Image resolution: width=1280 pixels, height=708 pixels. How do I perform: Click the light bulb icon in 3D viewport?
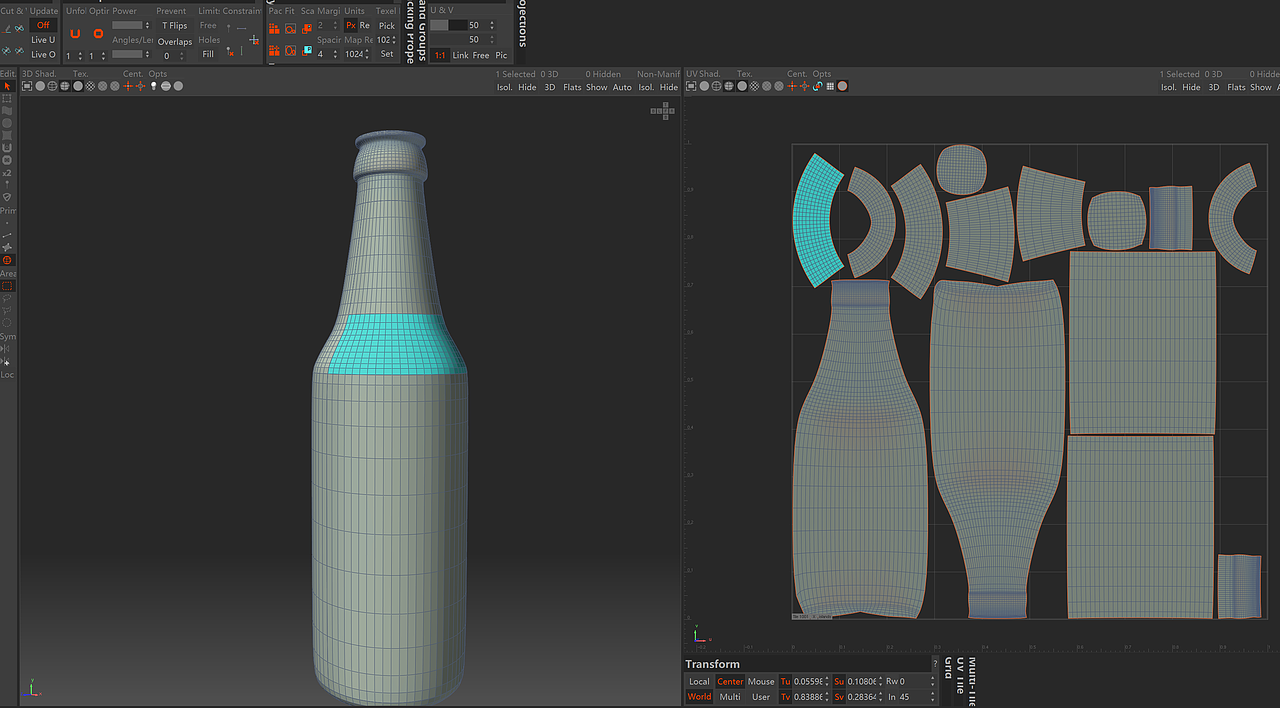[x=153, y=86]
